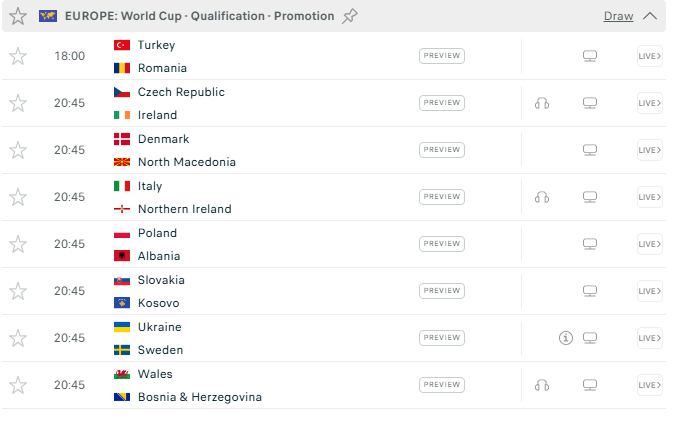This screenshot has height=421, width=677.
Task: Click the info icon for Ukraine vs Sweden
Action: [x=565, y=338]
